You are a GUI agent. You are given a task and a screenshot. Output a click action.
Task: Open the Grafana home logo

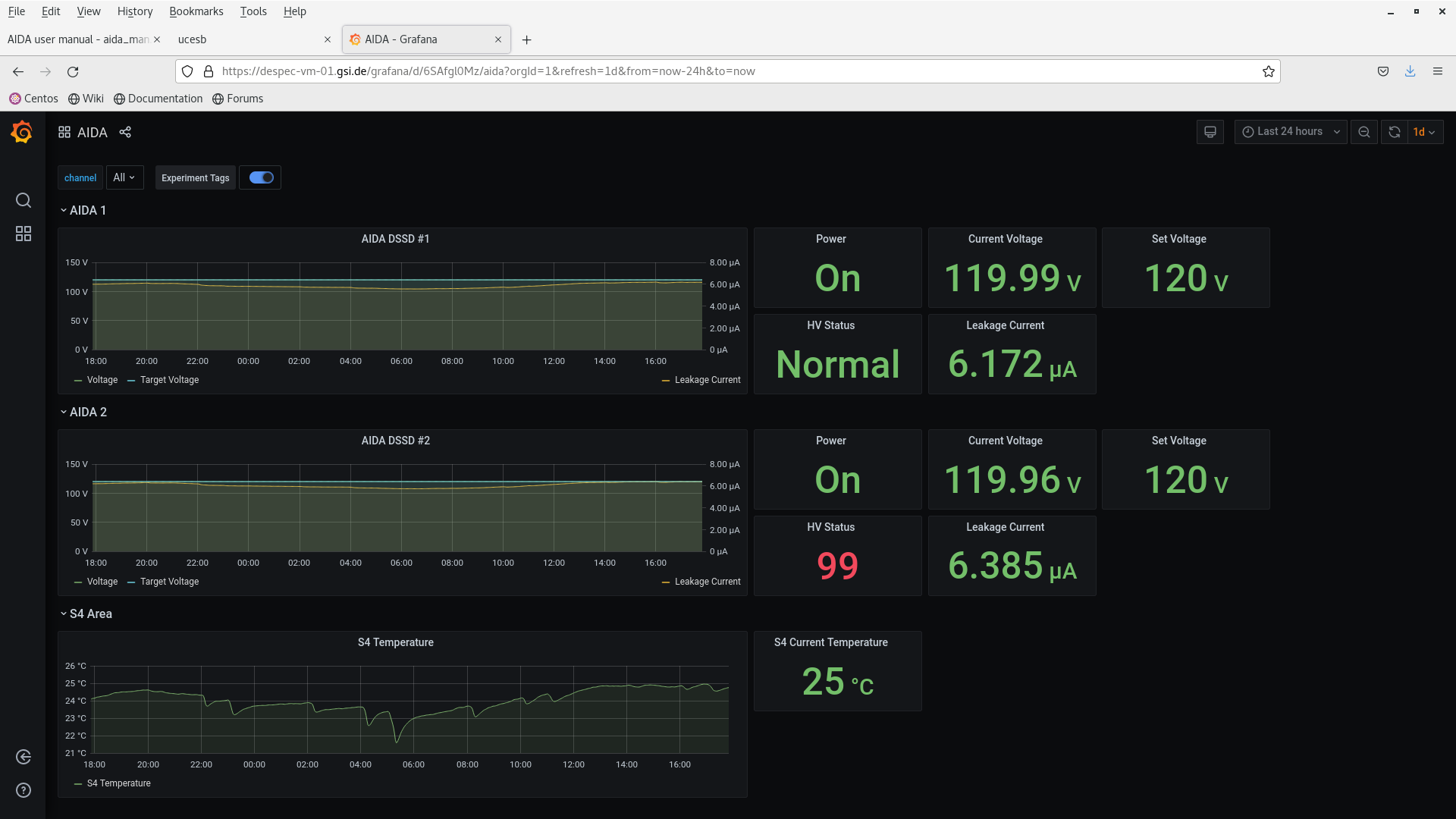click(22, 132)
